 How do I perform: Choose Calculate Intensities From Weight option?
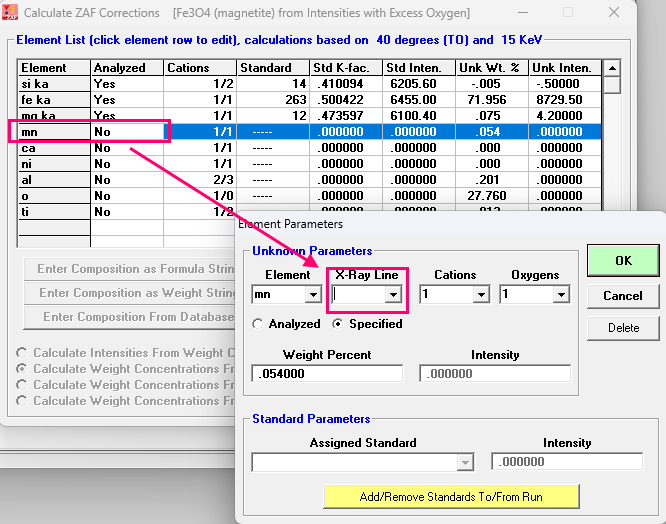coord(20,353)
